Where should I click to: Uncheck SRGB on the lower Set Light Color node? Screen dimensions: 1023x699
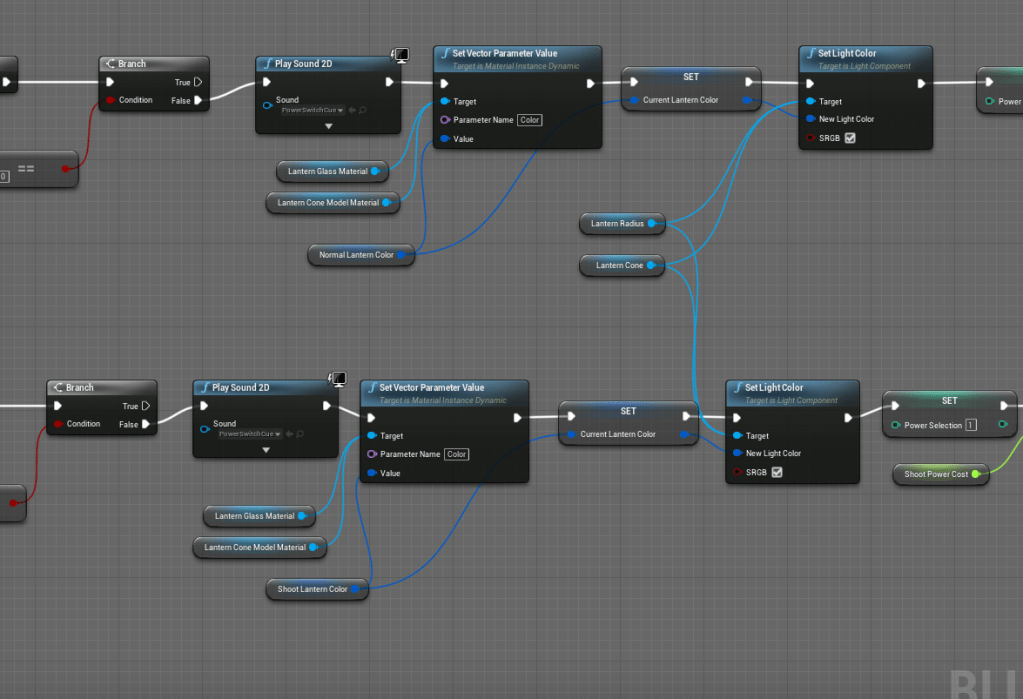[776, 472]
